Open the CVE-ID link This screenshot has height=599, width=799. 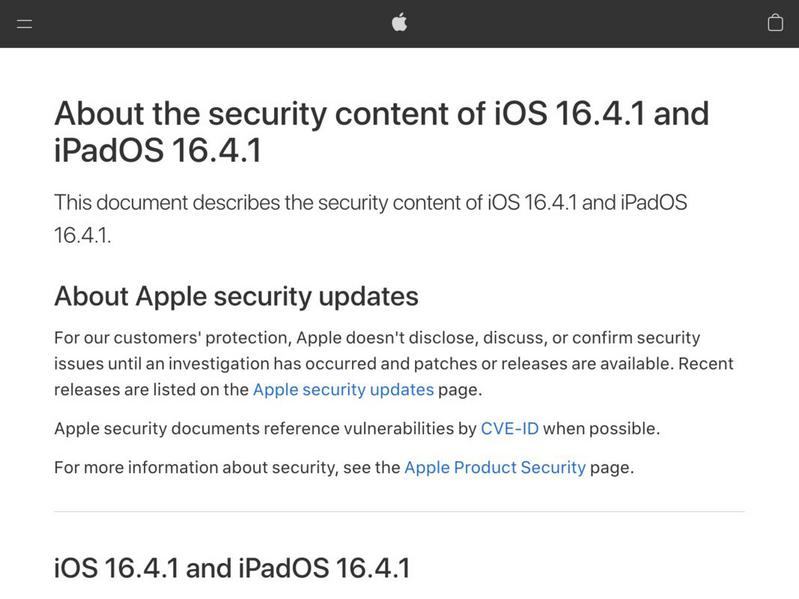tap(510, 428)
